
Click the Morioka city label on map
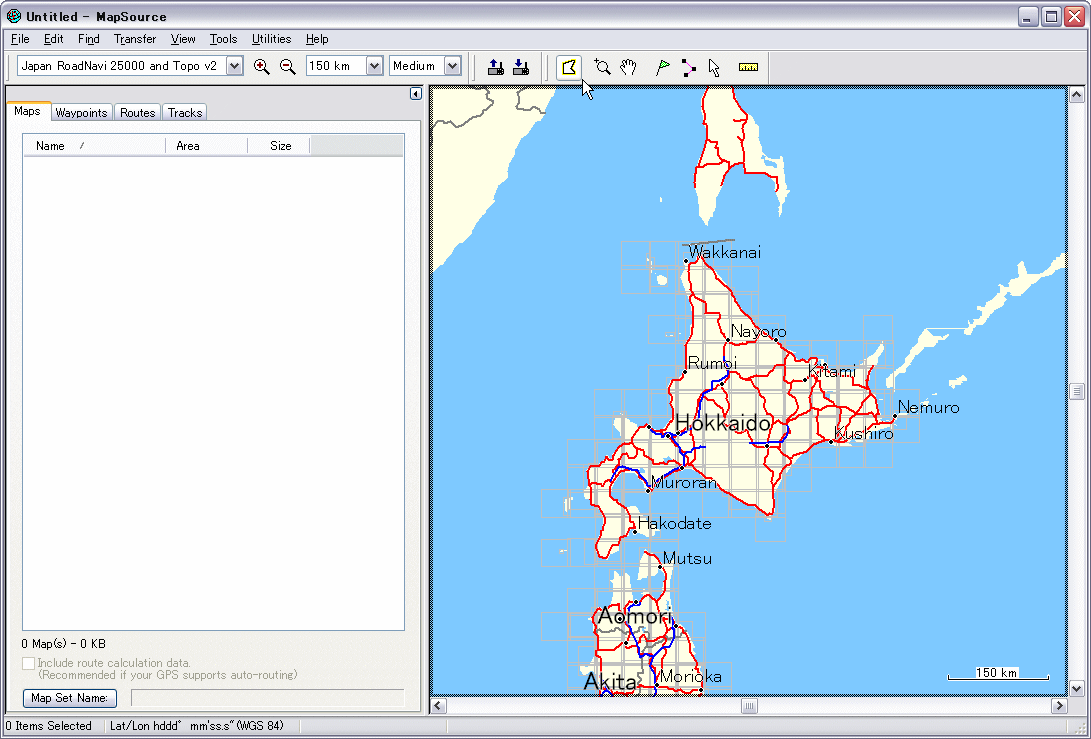691,676
